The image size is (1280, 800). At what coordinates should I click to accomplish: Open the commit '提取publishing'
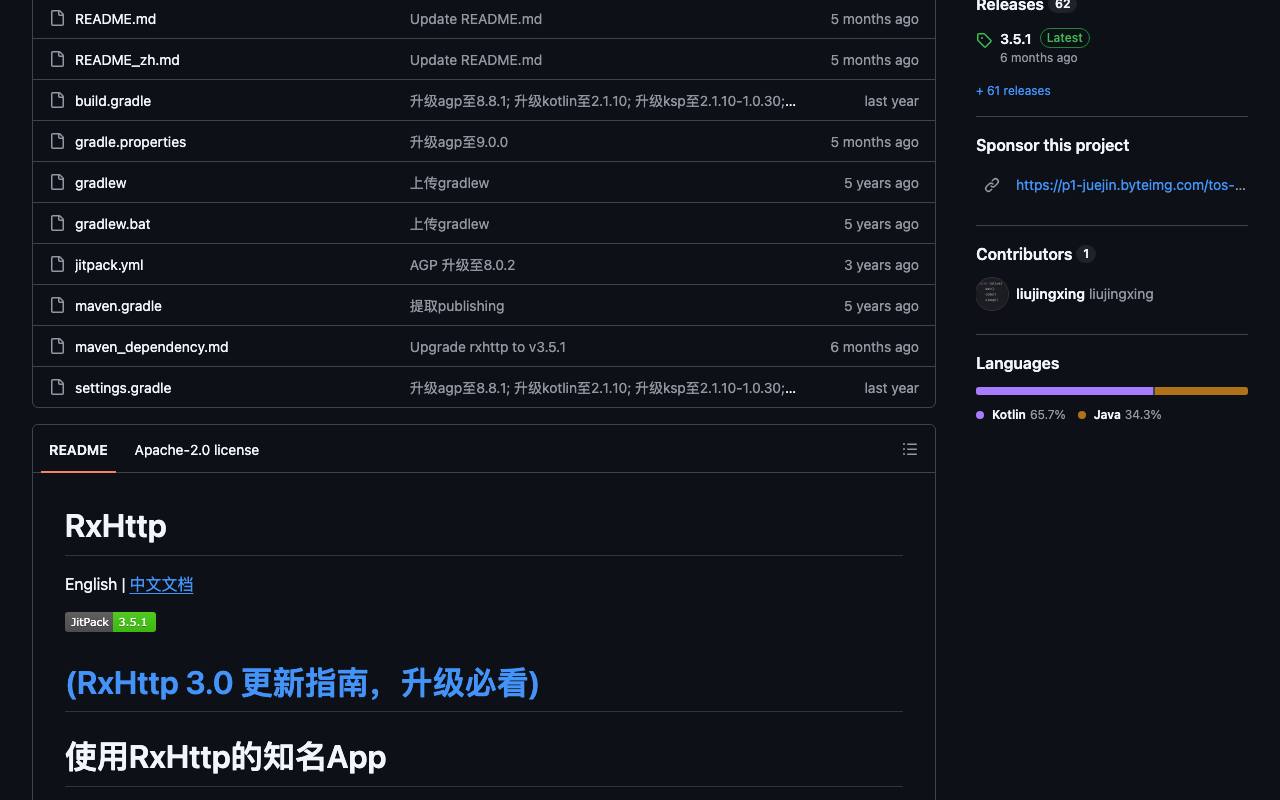(x=457, y=306)
